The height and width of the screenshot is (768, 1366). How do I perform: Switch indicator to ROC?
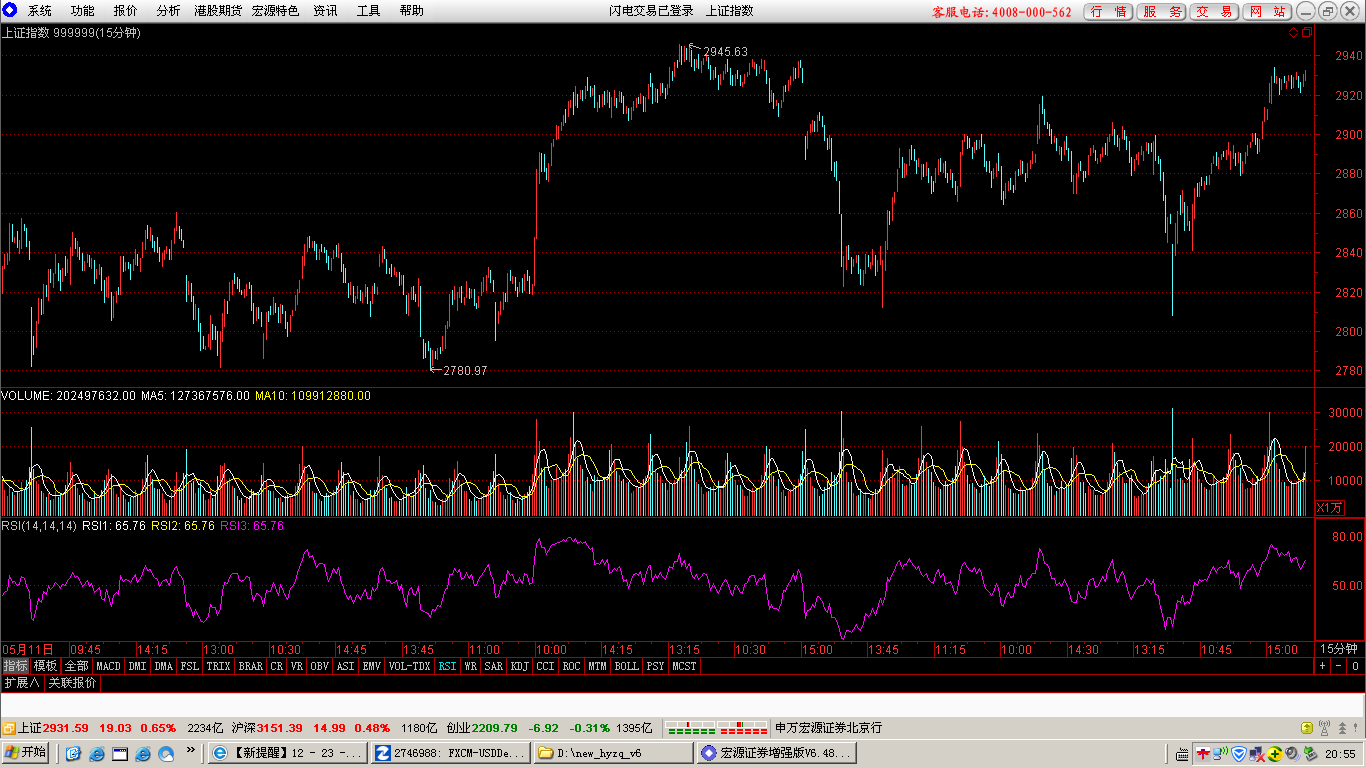[x=572, y=665]
